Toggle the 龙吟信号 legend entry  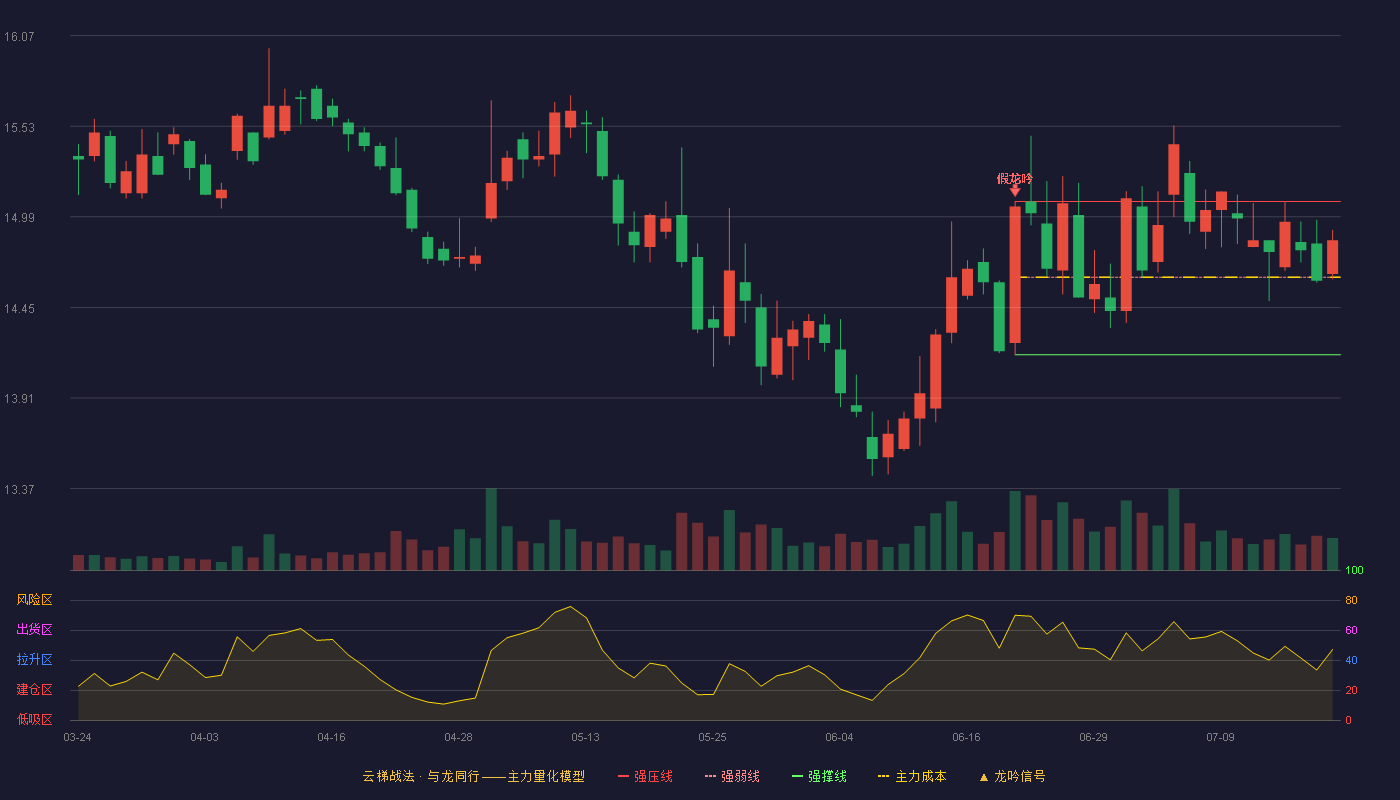pyautogui.click(x=1012, y=776)
